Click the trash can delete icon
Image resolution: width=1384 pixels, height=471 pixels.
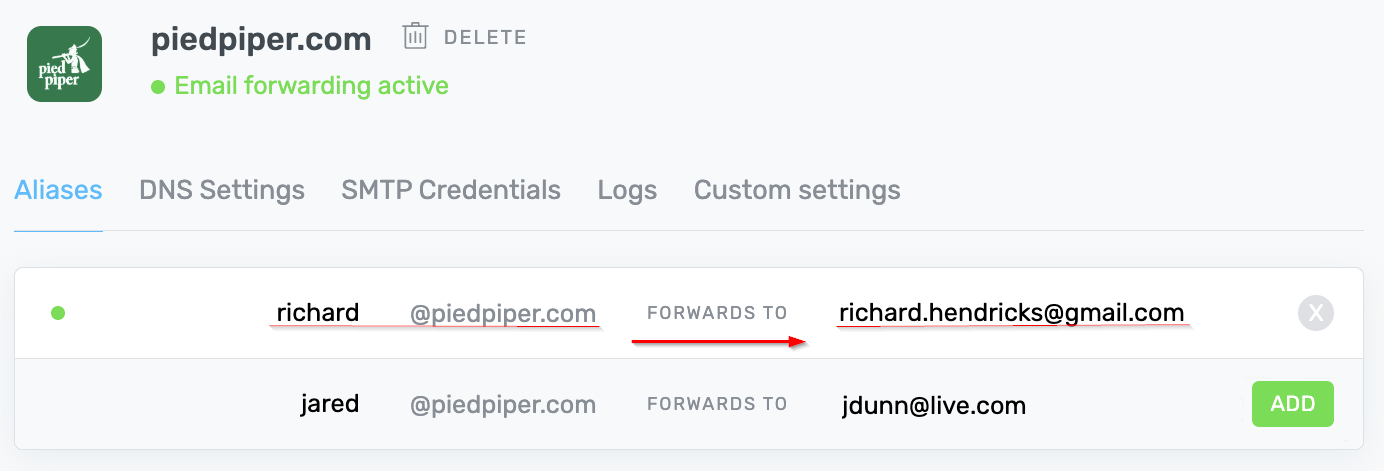tap(415, 37)
